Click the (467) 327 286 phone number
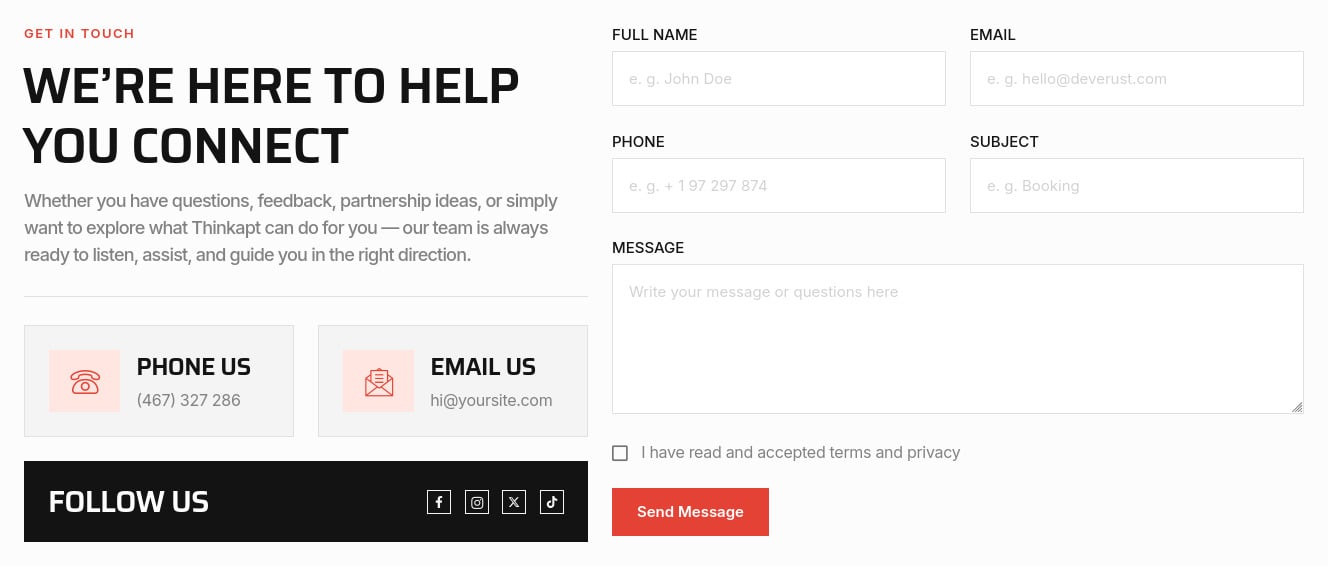 [x=189, y=400]
